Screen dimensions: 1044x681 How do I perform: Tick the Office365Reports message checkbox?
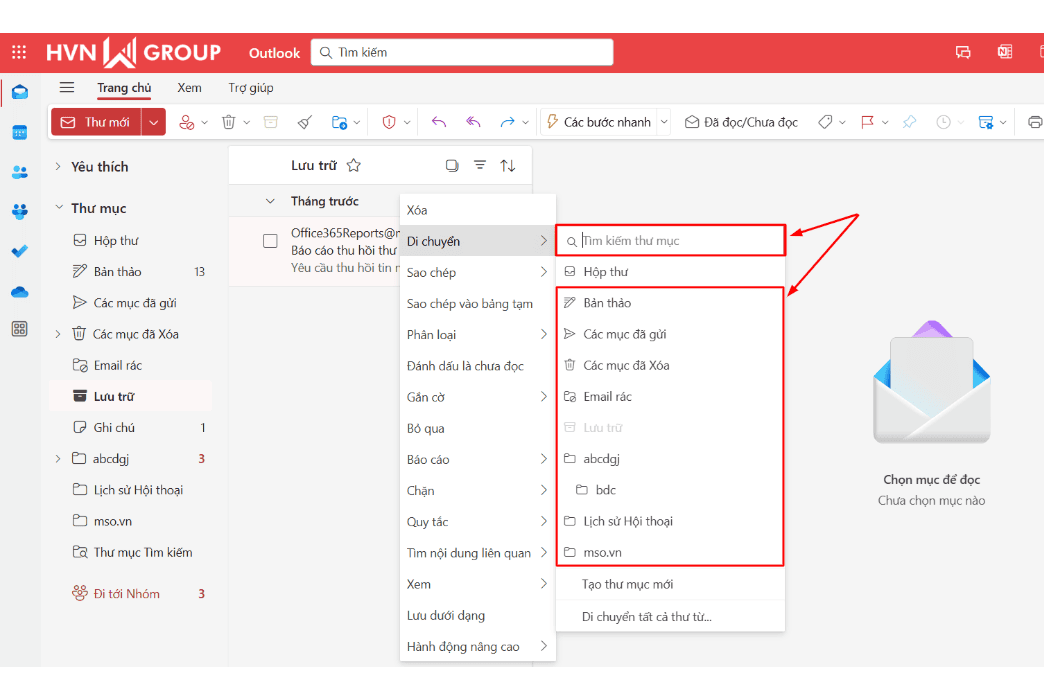click(x=270, y=241)
